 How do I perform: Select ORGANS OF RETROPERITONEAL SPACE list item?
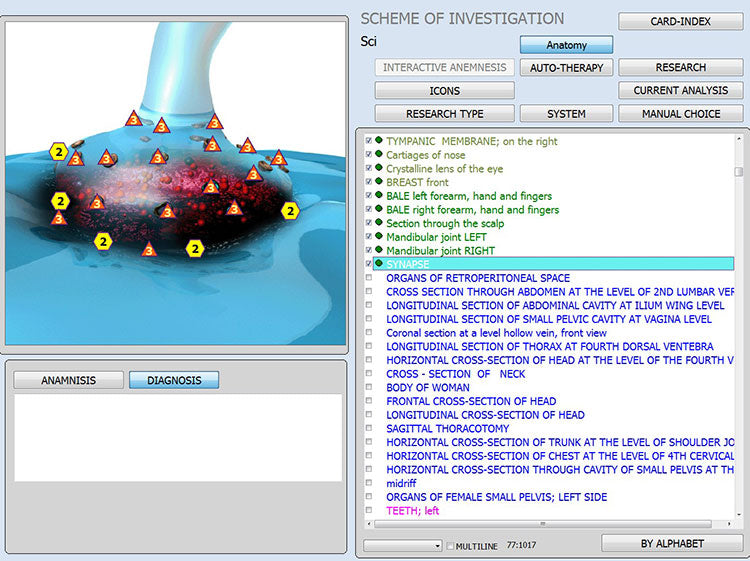[478, 278]
